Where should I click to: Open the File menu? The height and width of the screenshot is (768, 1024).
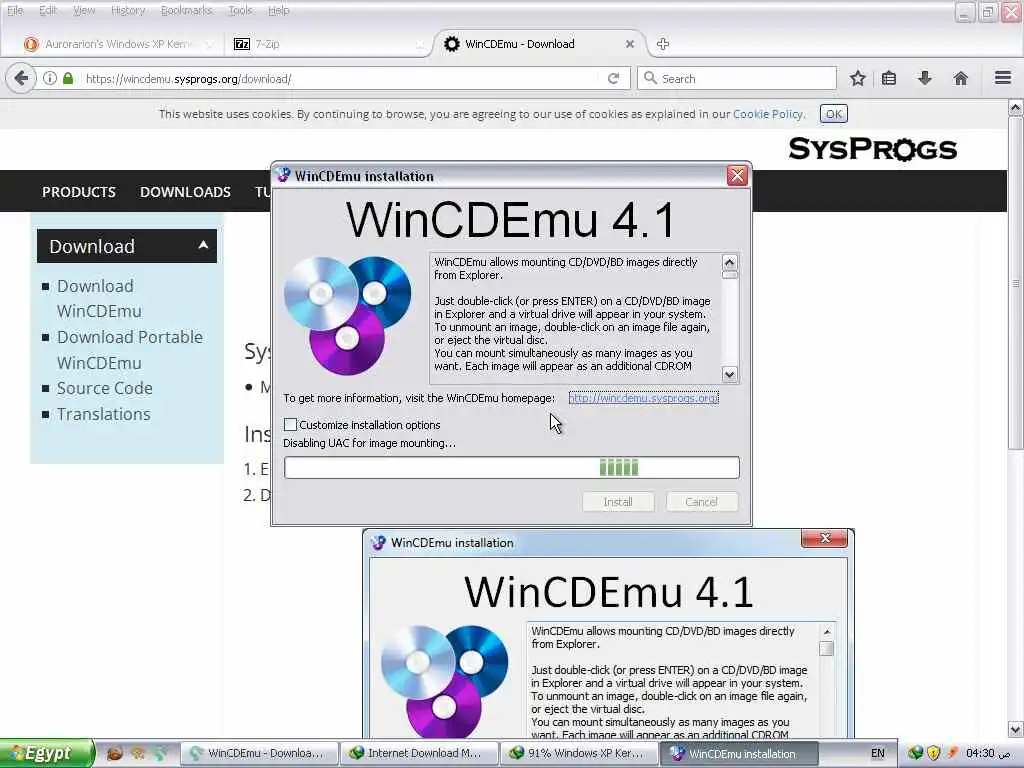pyautogui.click(x=14, y=10)
